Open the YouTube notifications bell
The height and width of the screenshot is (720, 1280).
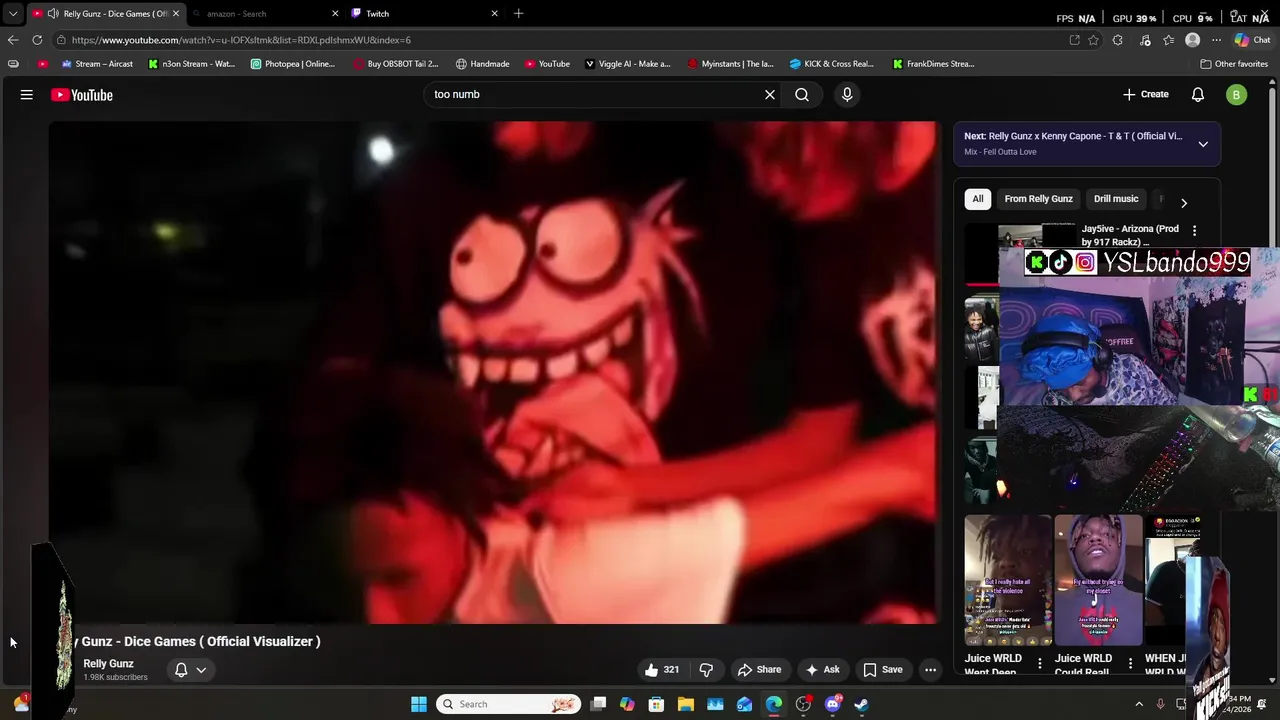pyautogui.click(x=1198, y=94)
